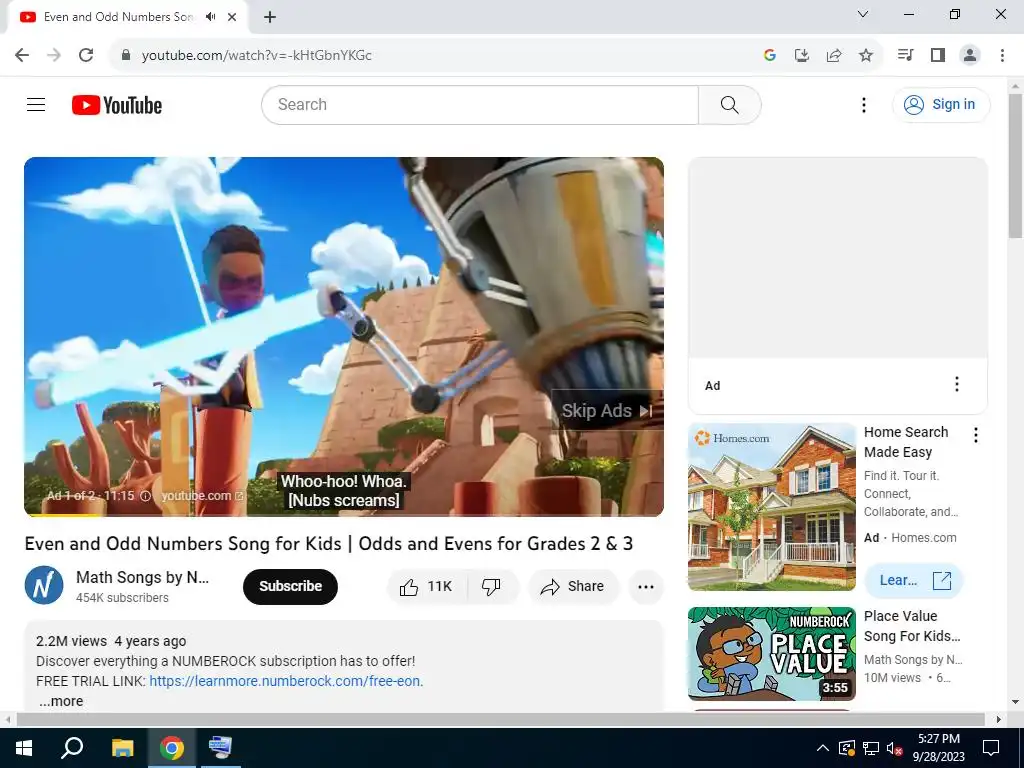Go to the YouTube home logo
The height and width of the screenshot is (768, 1024).
coord(117,105)
